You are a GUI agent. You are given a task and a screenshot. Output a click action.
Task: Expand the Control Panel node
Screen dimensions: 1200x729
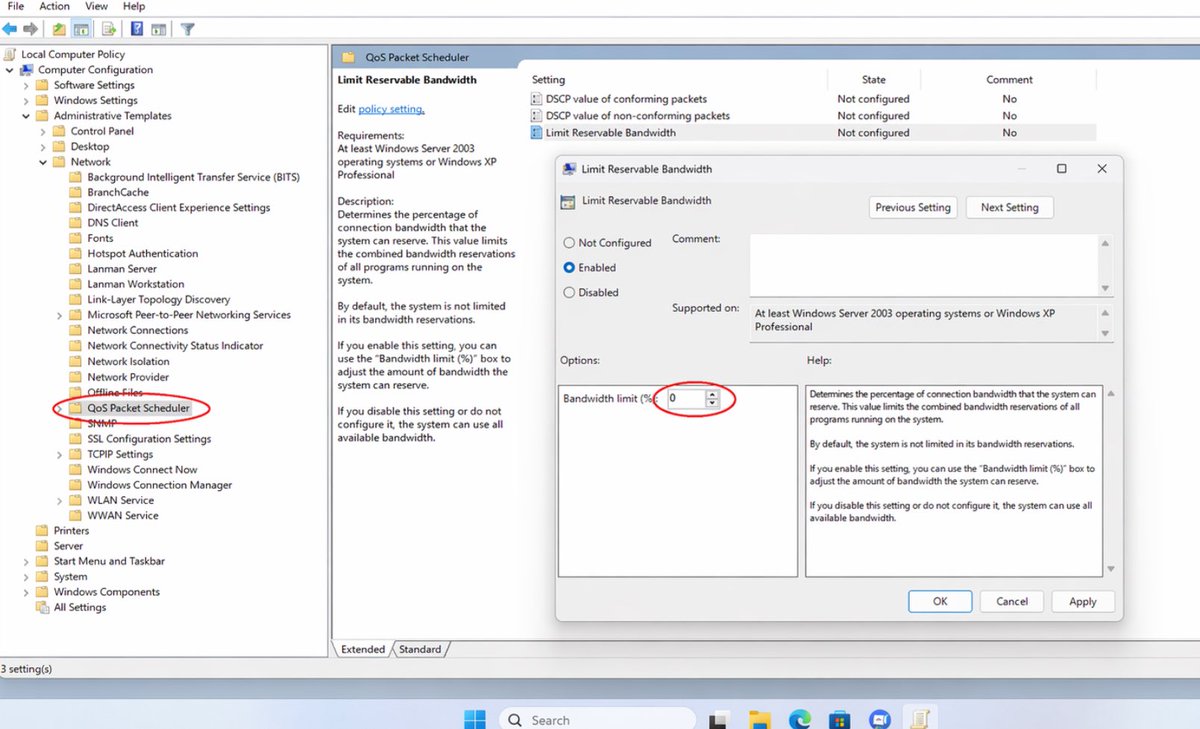(43, 131)
